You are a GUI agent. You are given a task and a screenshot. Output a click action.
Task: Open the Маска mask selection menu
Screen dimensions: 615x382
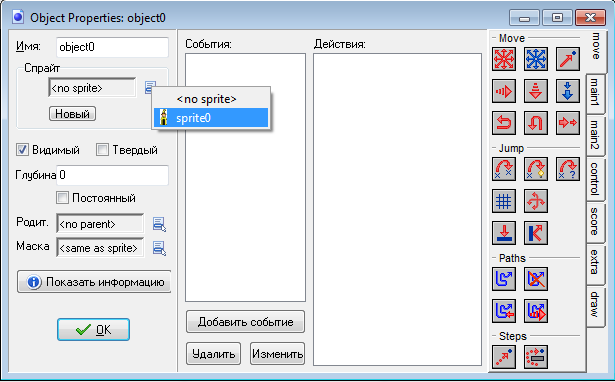pos(159,248)
